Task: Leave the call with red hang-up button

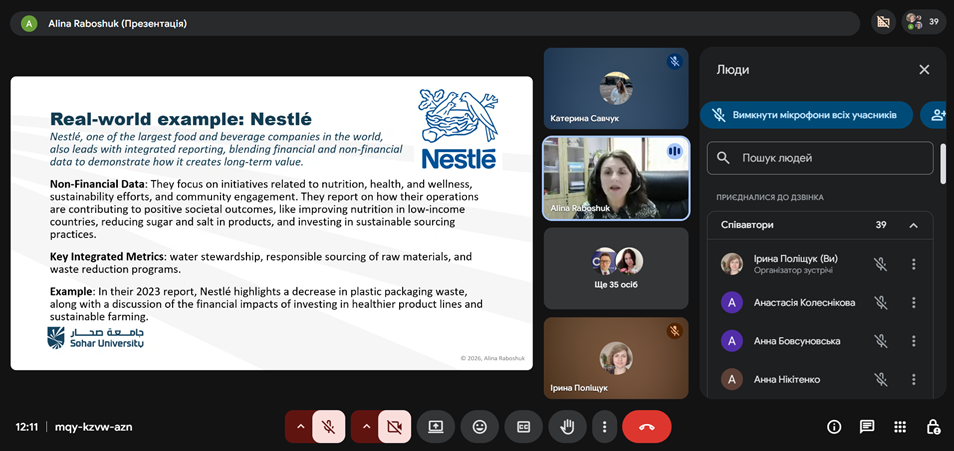Action: click(646, 427)
